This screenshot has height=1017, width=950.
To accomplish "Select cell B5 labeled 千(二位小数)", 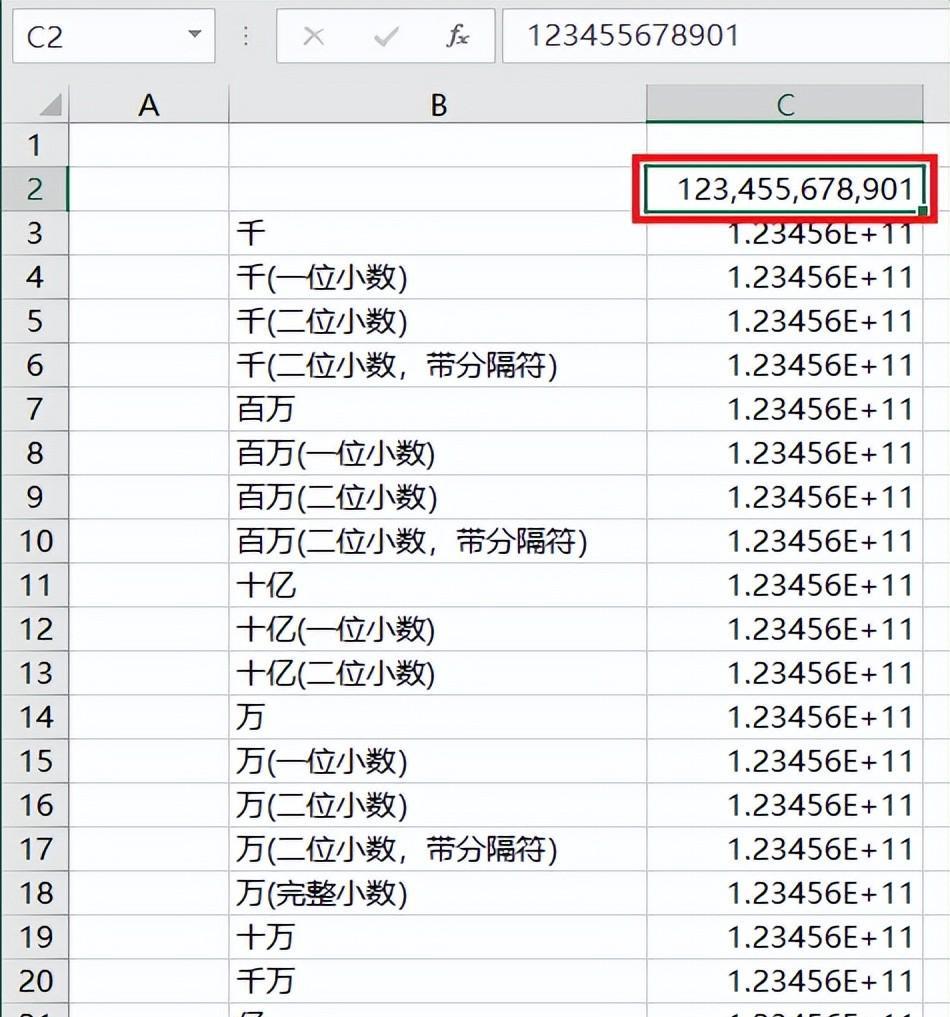I will pyautogui.click(x=438, y=321).
